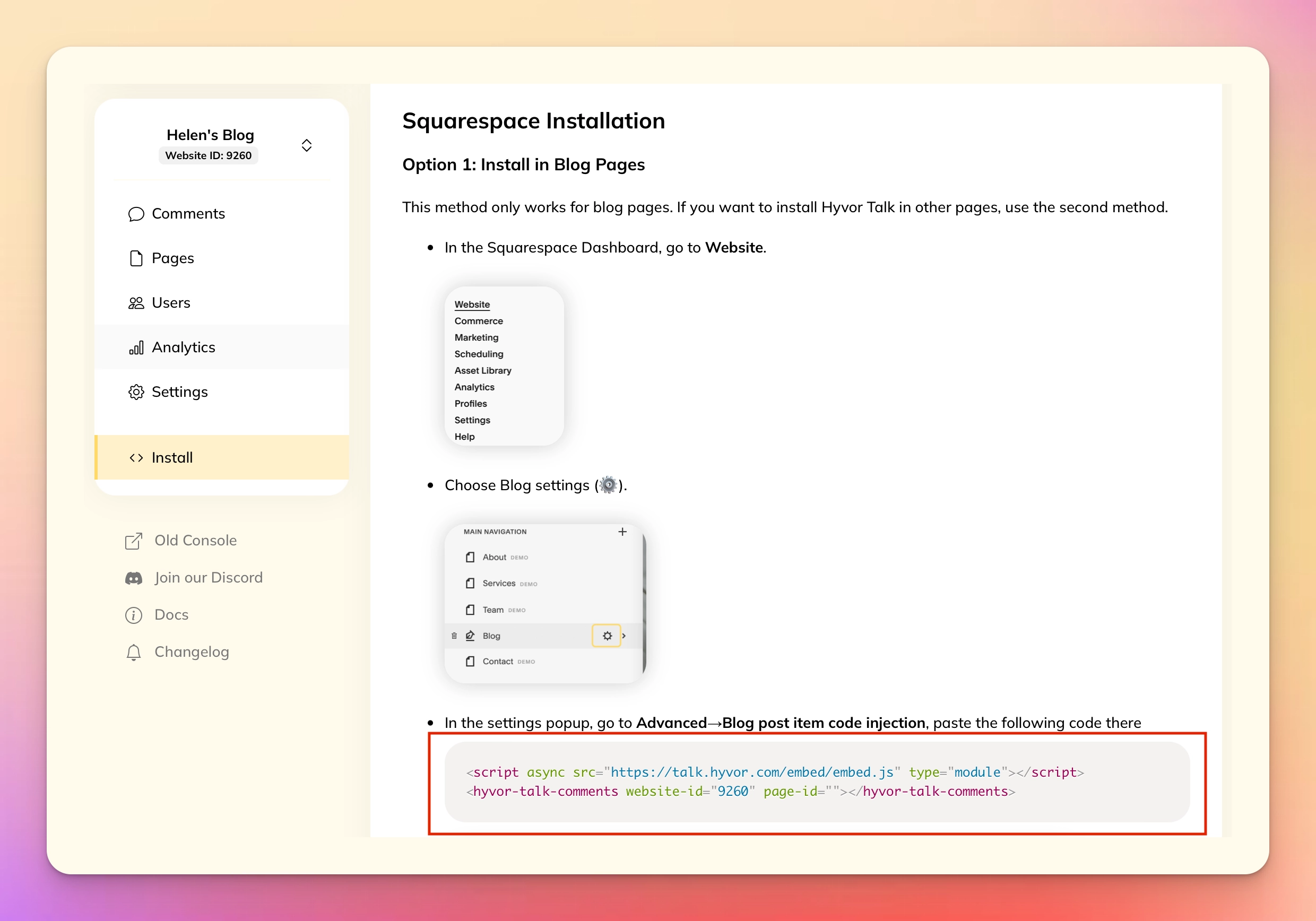Click the trash icon beside Blog
The height and width of the screenshot is (921, 1316).
[454, 636]
